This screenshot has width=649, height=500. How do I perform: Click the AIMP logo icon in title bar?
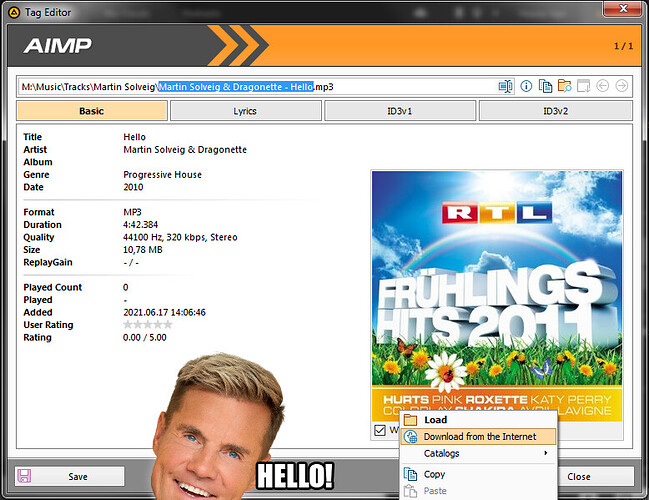pos(14,12)
